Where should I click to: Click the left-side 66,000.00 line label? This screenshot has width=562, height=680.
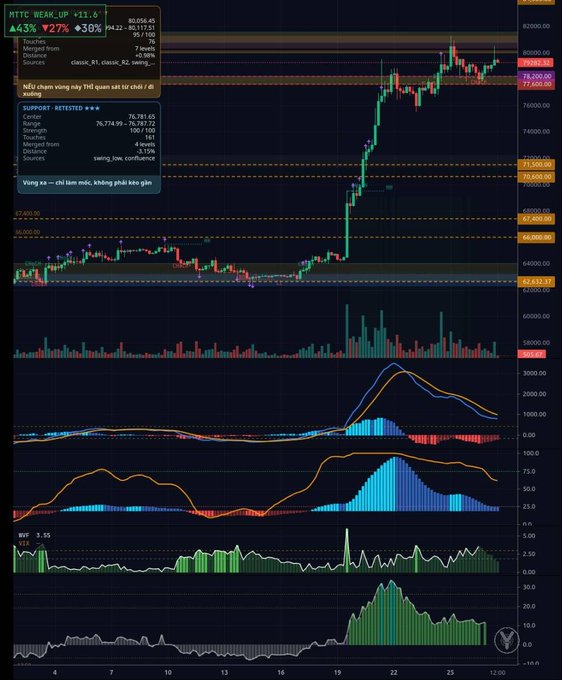[28, 232]
